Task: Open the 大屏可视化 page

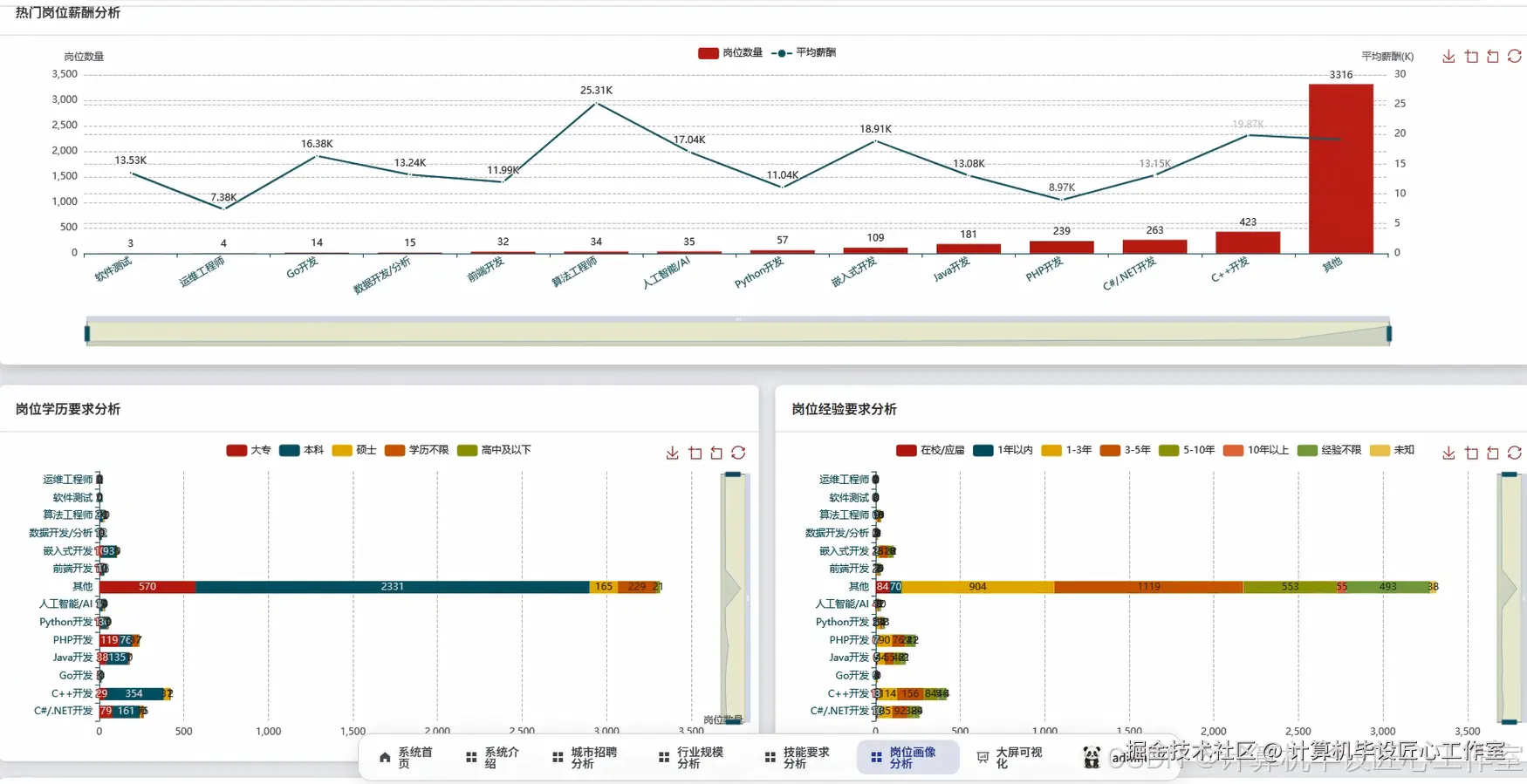Action: coord(1009,757)
